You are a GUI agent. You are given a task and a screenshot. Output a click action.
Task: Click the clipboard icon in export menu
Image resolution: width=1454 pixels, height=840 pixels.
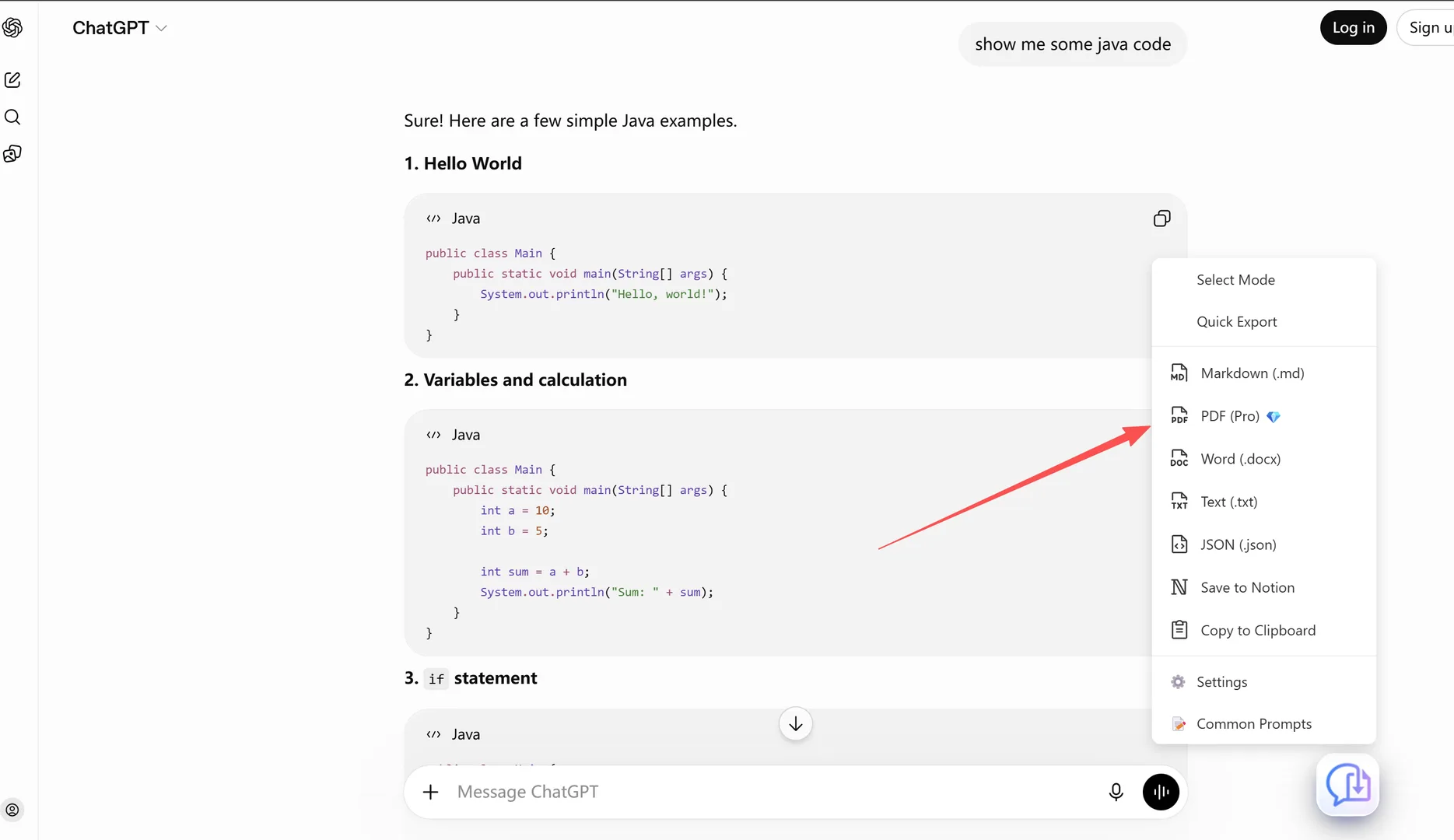[x=1179, y=630]
